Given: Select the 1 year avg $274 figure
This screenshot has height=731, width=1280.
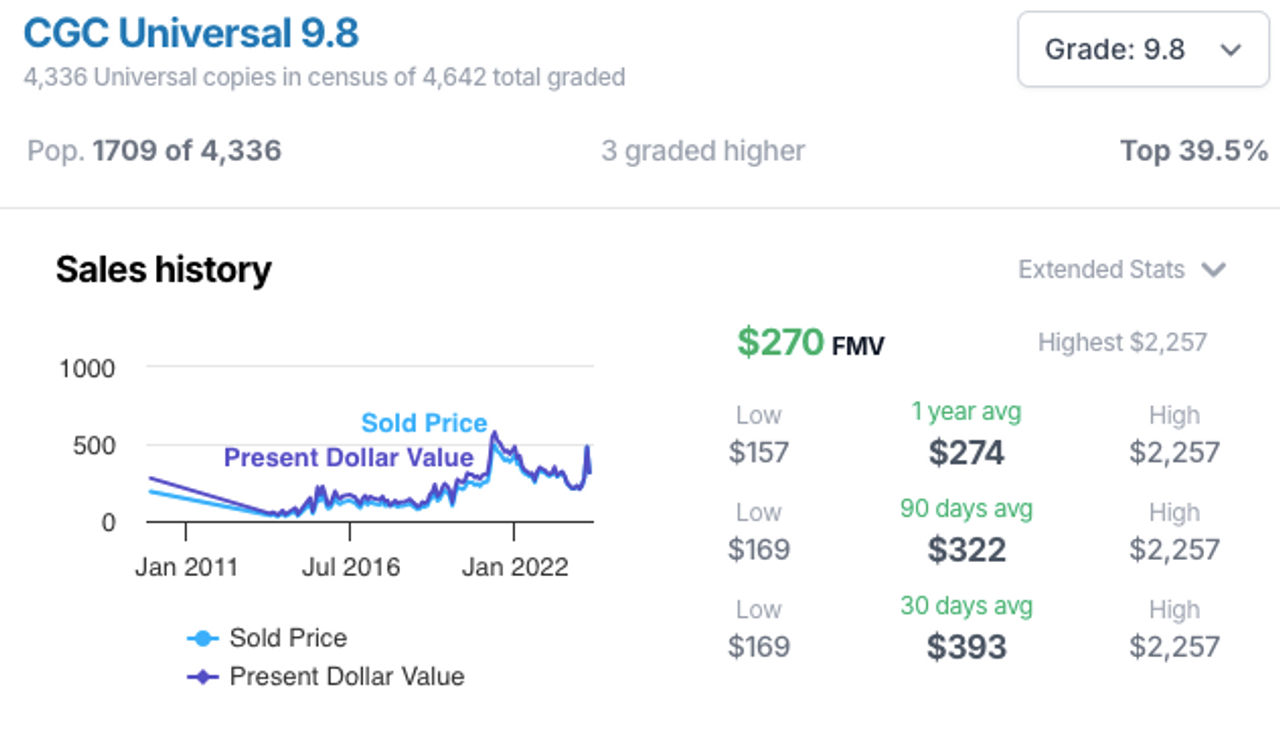Looking at the screenshot, I should click(x=966, y=453).
